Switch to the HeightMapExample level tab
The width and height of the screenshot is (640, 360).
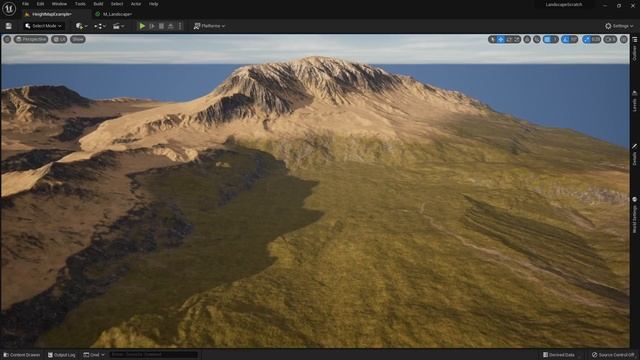pyautogui.click(x=51, y=14)
